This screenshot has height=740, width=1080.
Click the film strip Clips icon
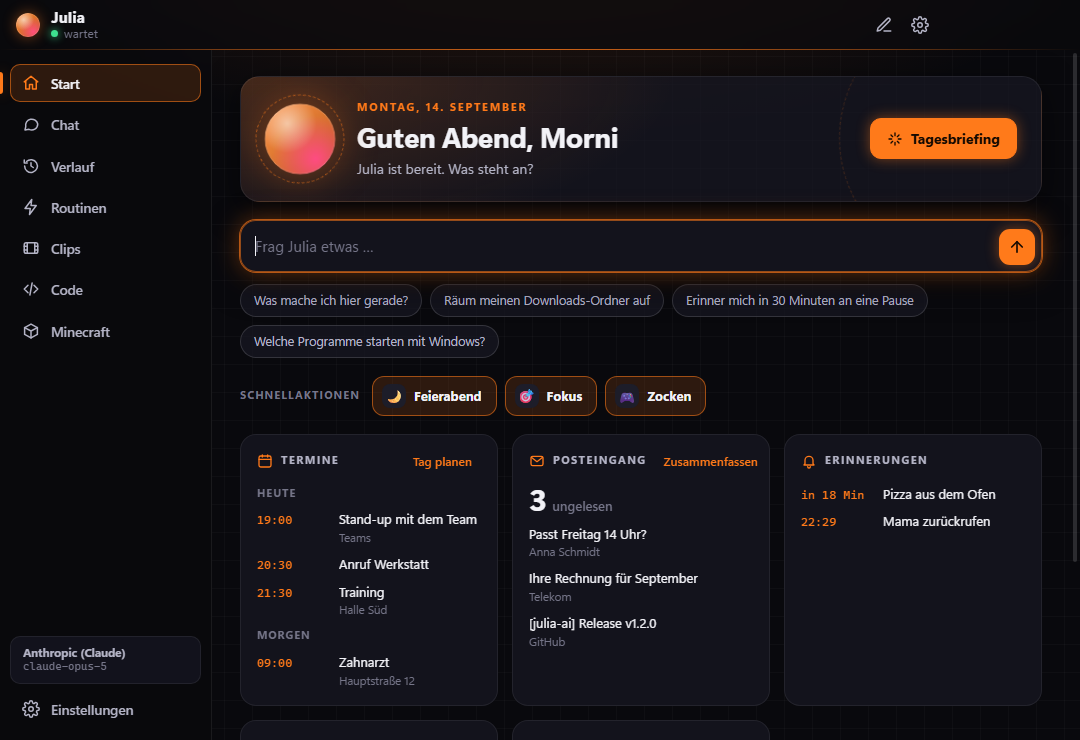[x=31, y=248]
